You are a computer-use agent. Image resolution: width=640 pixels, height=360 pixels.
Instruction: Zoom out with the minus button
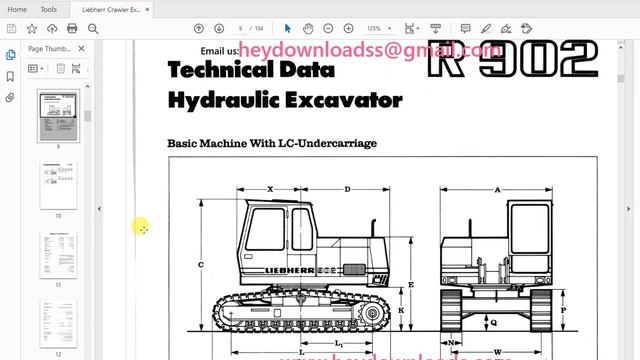(328, 29)
